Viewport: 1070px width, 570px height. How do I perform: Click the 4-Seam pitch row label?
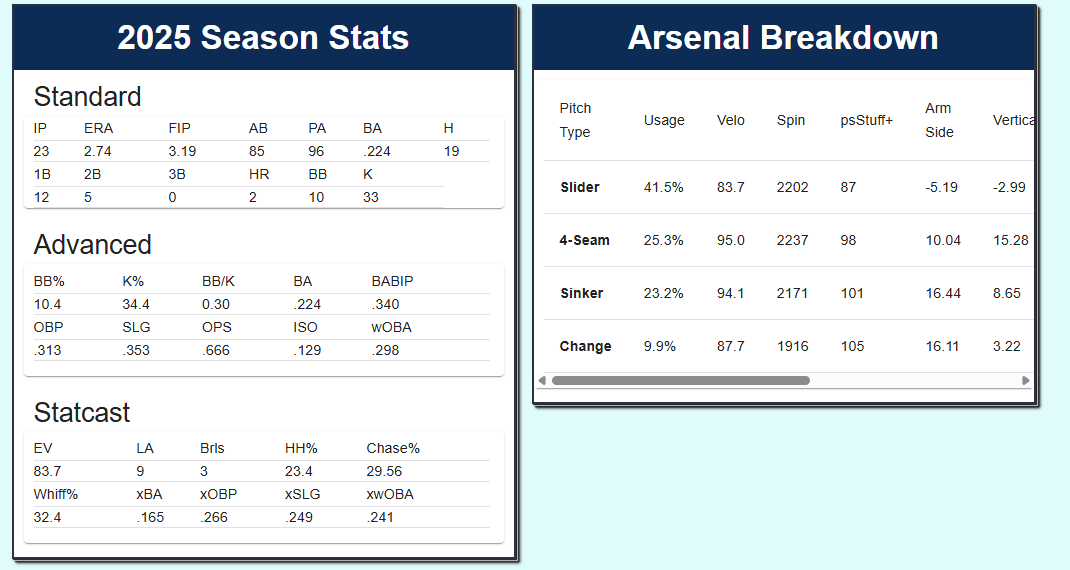click(584, 241)
